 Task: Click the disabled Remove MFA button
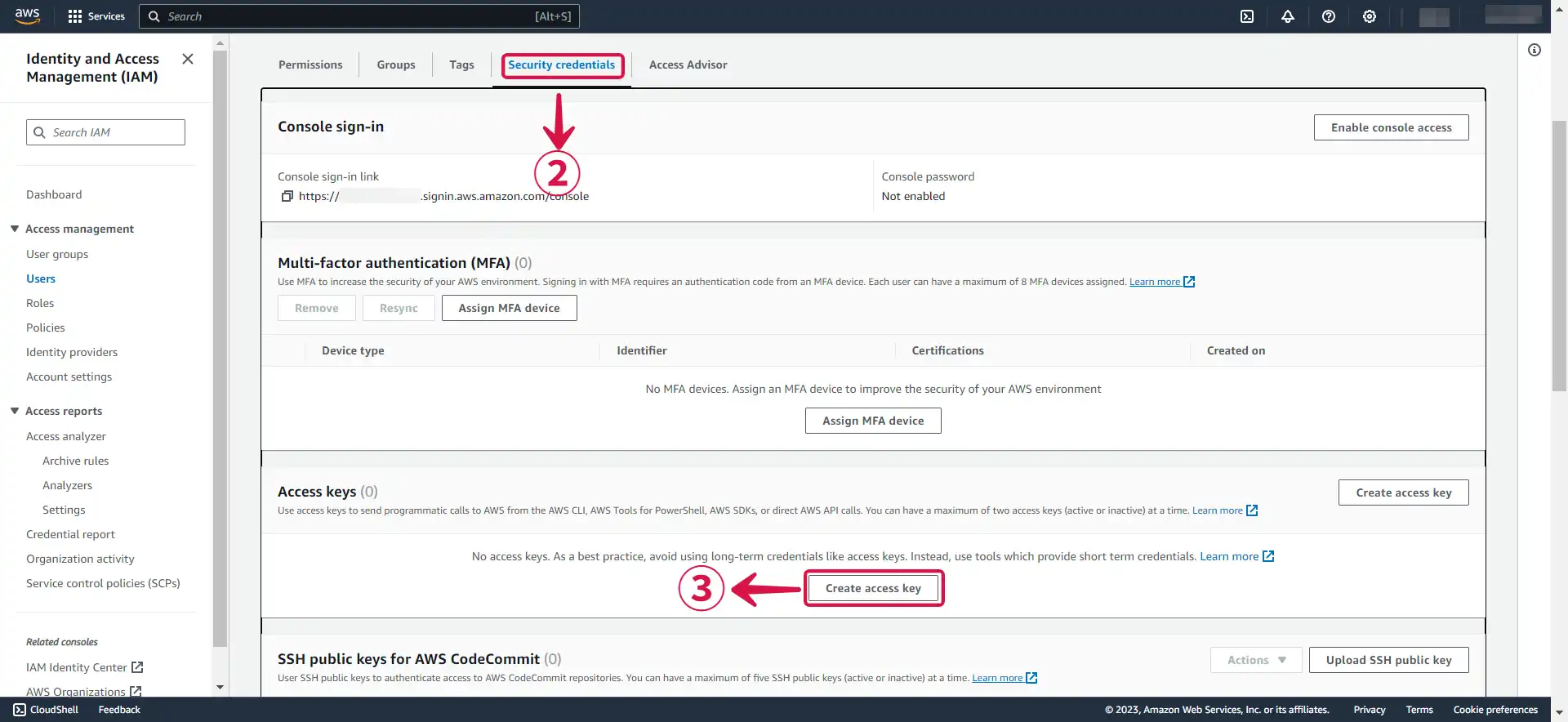pyautogui.click(x=317, y=308)
